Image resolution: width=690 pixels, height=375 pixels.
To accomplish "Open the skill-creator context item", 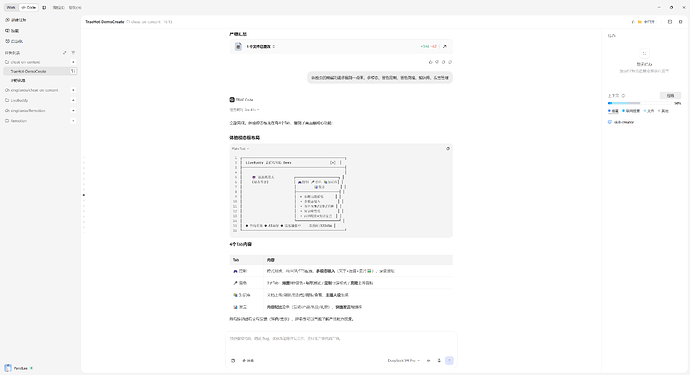I will [621, 122].
